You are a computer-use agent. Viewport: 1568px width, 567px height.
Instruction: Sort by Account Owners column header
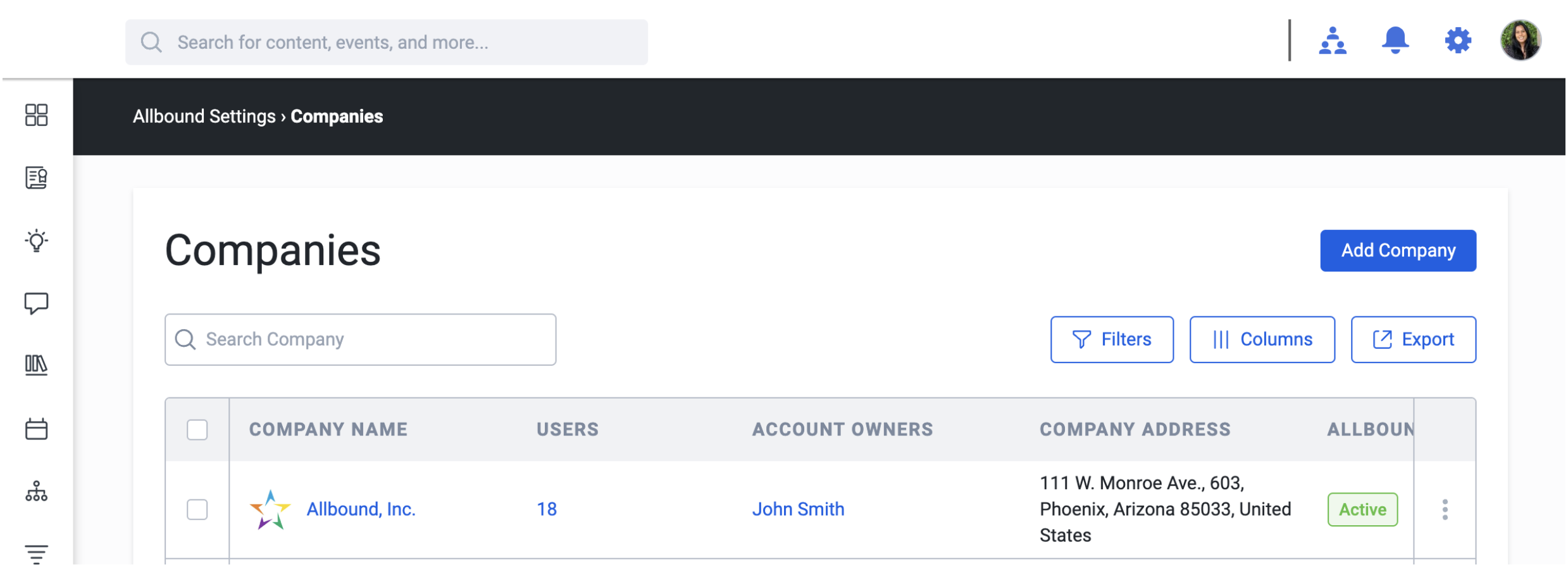(x=844, y=430)
